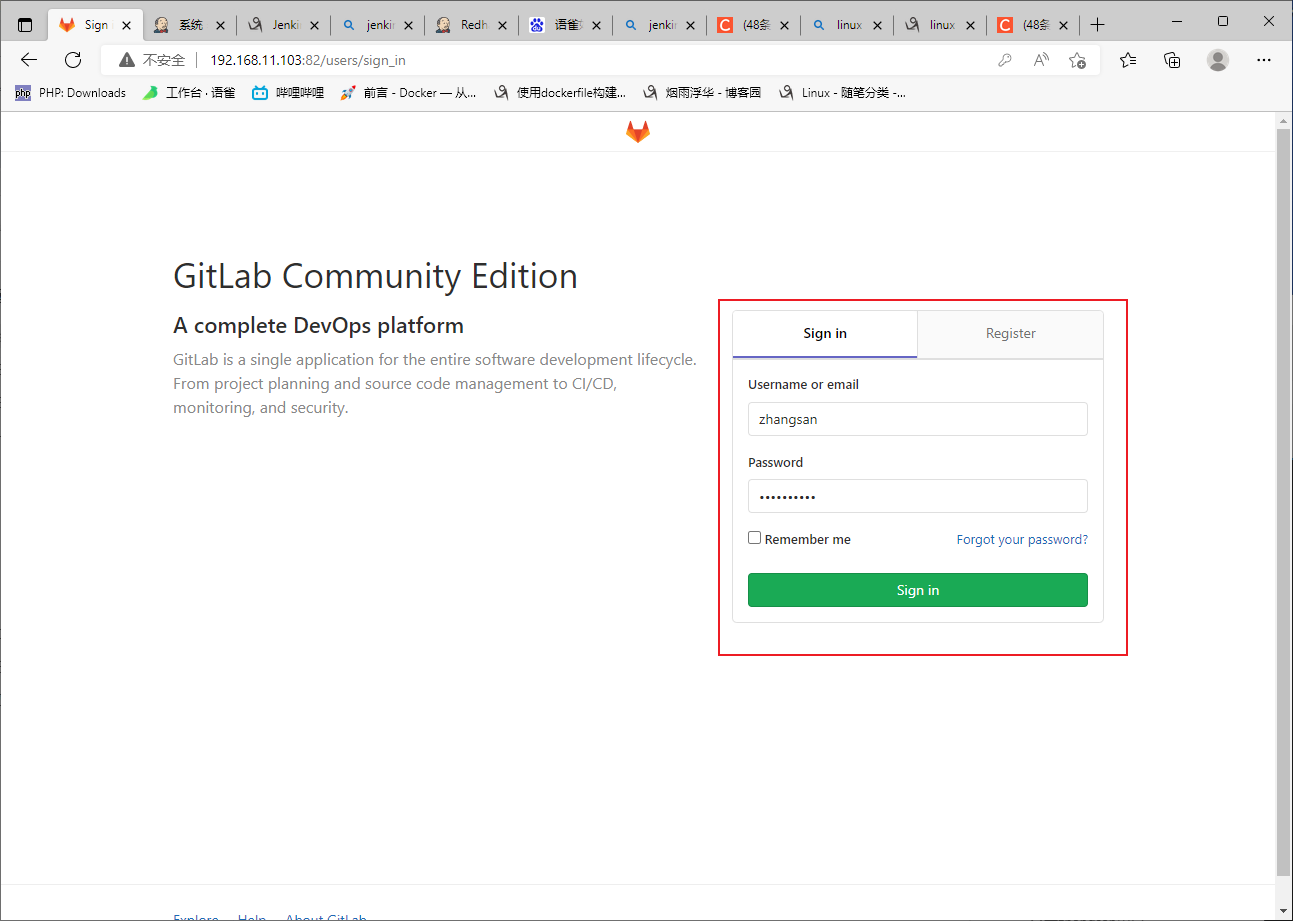1293x921 pixels.
Task: Switch to the 系统 browser tab
Action: (189, 25)
